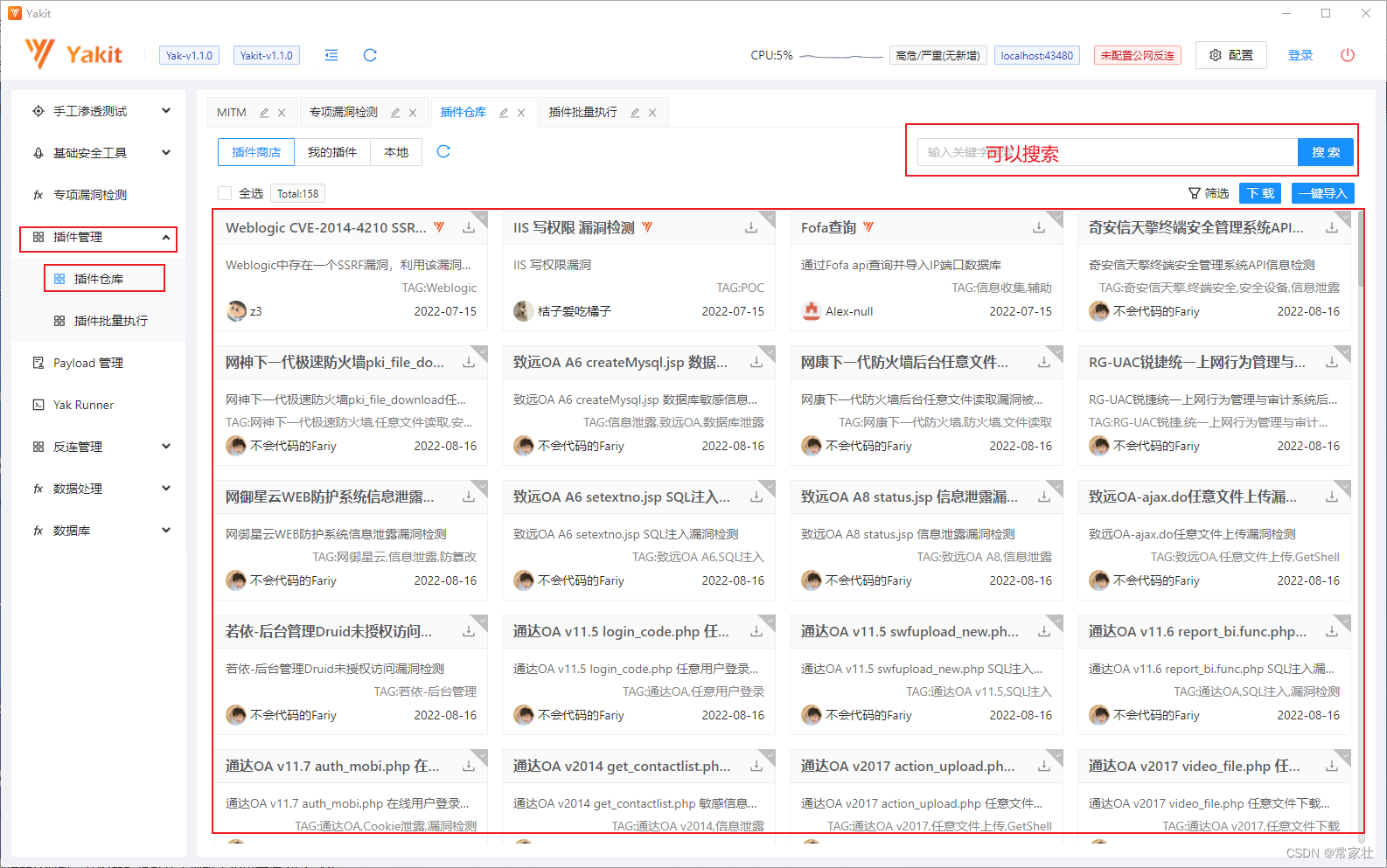Download the 通达OA v2017 video_file.php plugin

1332,766
